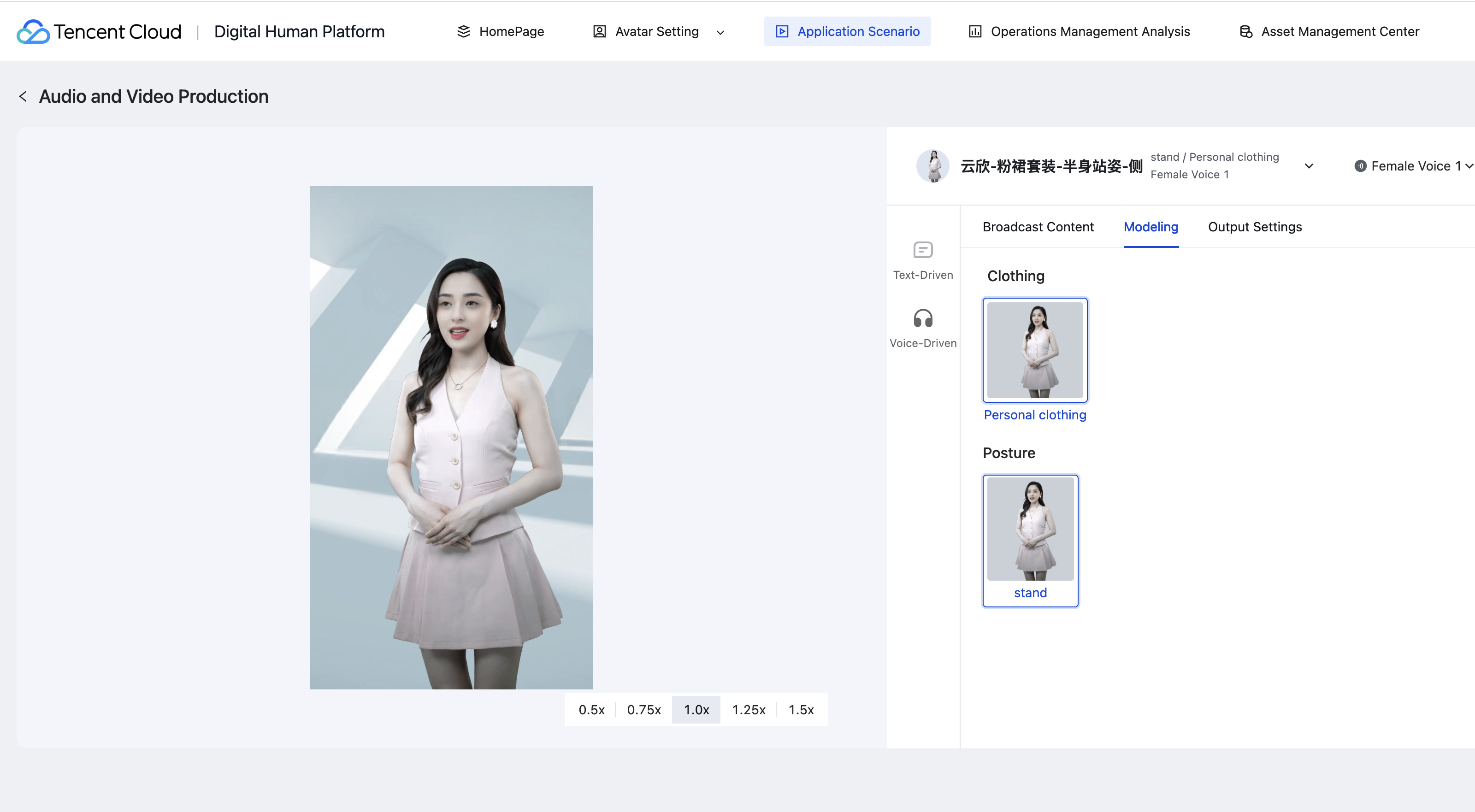Click the Female Voice 1 speaker icon
1475x812 pixels.
click(1360, 166)
